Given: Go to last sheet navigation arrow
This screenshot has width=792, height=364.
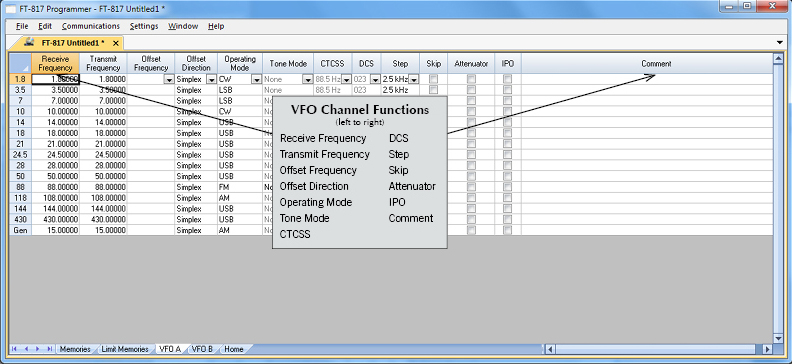Looking at the screenshot, I should [x=49, y=349].
